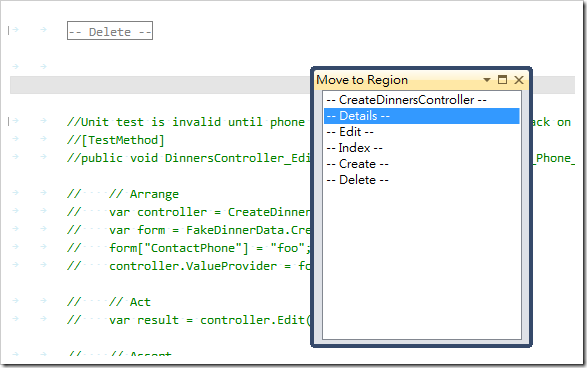Maximize the Move to Region window
This screenshot has width=587, height=368.
pyautogui.click(x=502, y=80)
